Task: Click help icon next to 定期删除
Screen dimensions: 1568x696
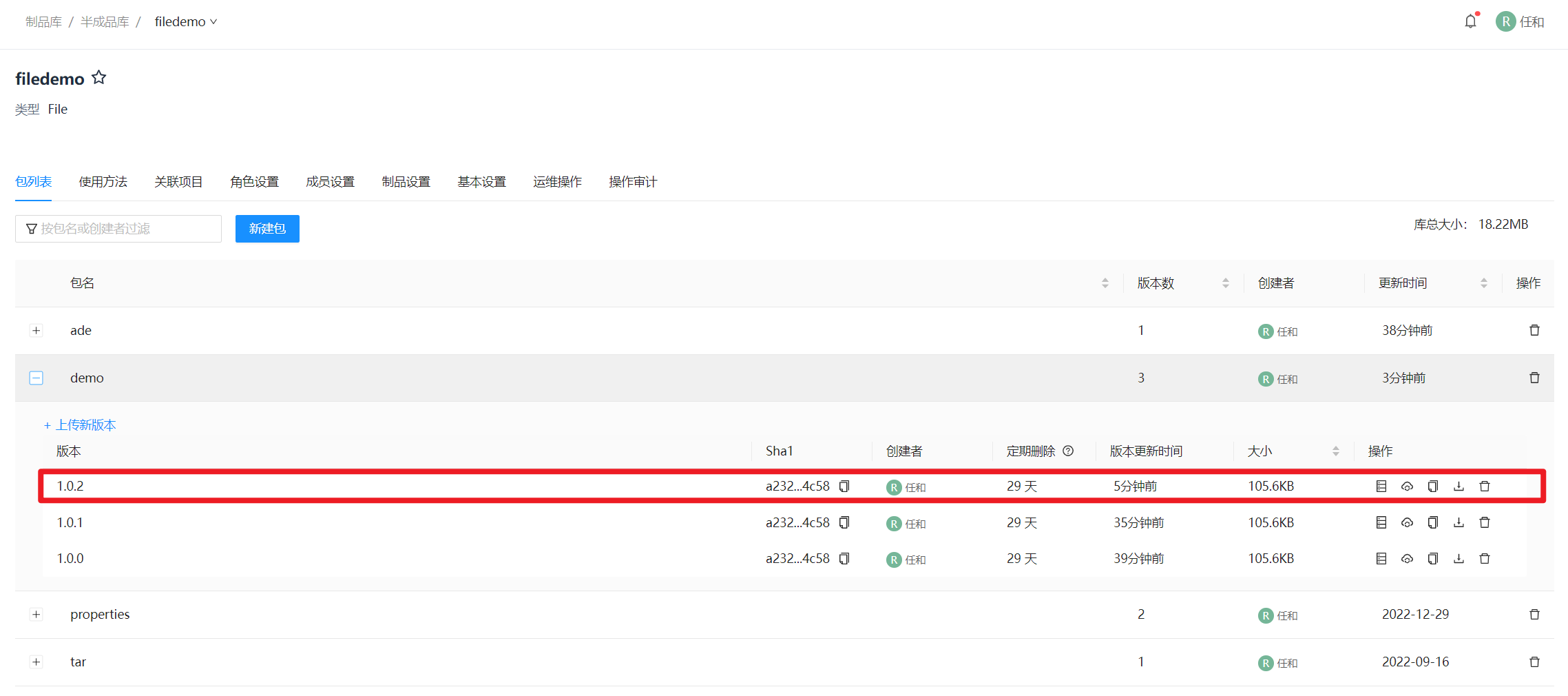Action: 1068,451
